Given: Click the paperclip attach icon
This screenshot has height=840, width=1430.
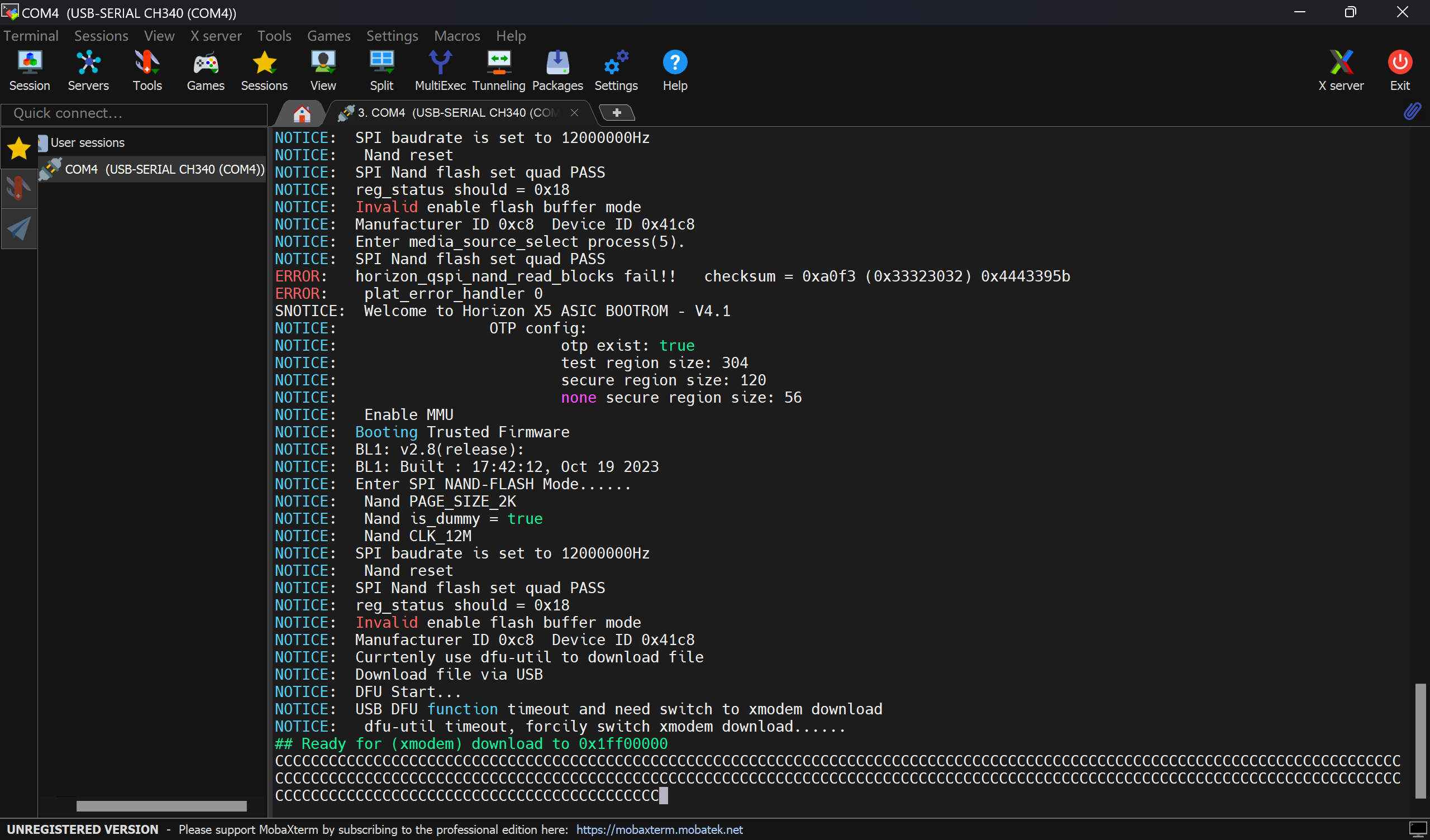Looking at the screenshot, I should coord(1412,111).
